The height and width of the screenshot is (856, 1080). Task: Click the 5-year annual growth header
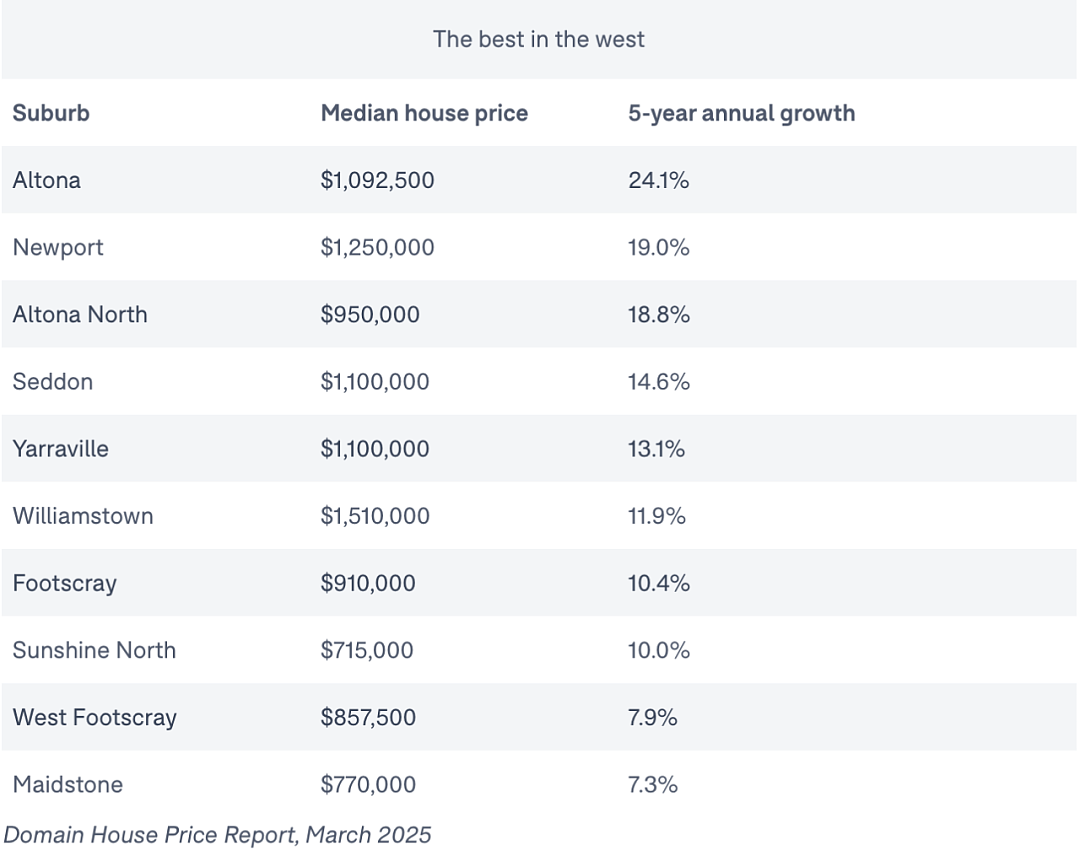[741, 113]
